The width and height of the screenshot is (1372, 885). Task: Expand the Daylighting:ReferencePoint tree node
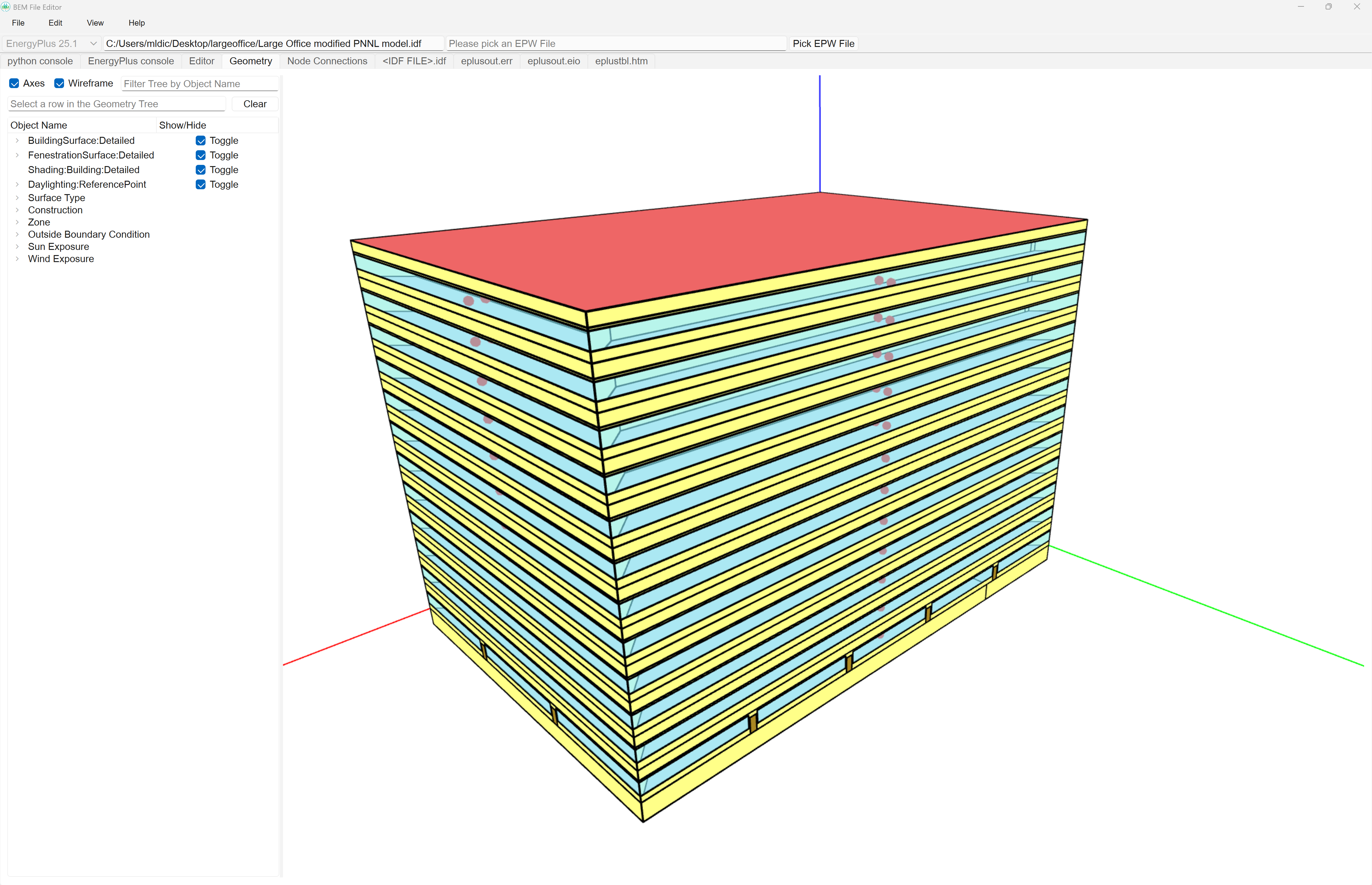[x=17, y=184]
